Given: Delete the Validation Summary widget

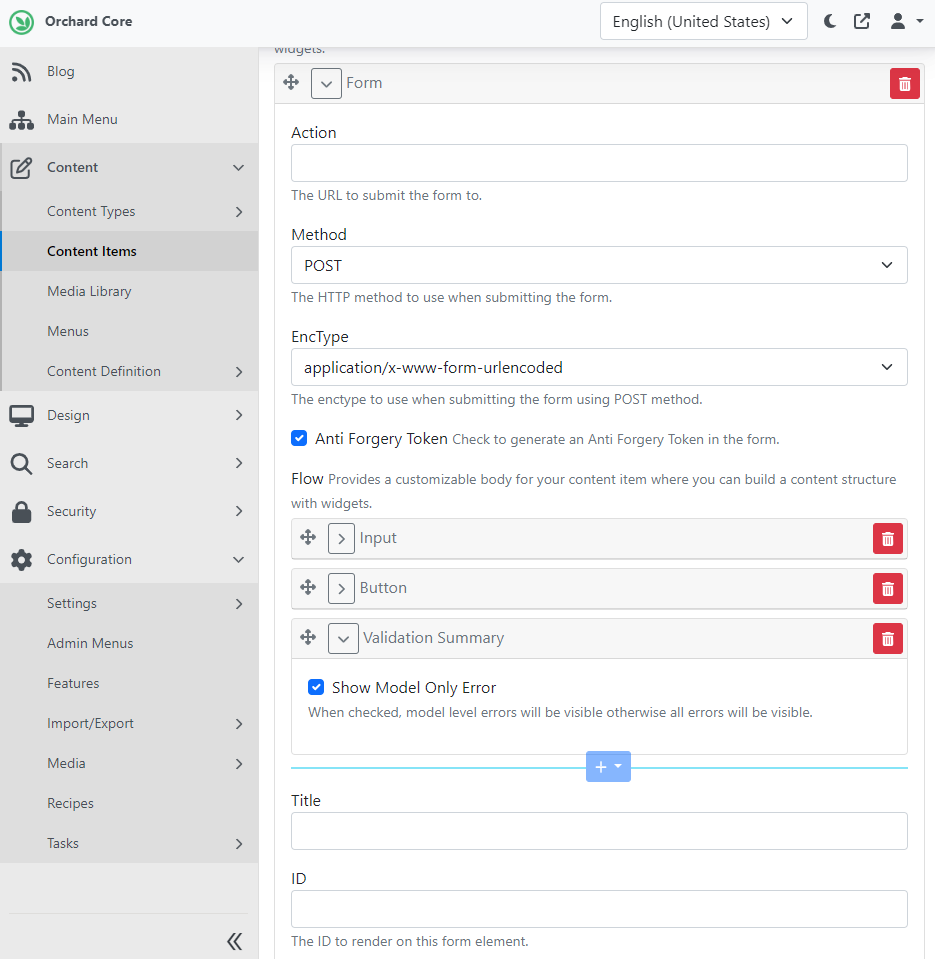Looking at the screenshot, I should [887, 639].
